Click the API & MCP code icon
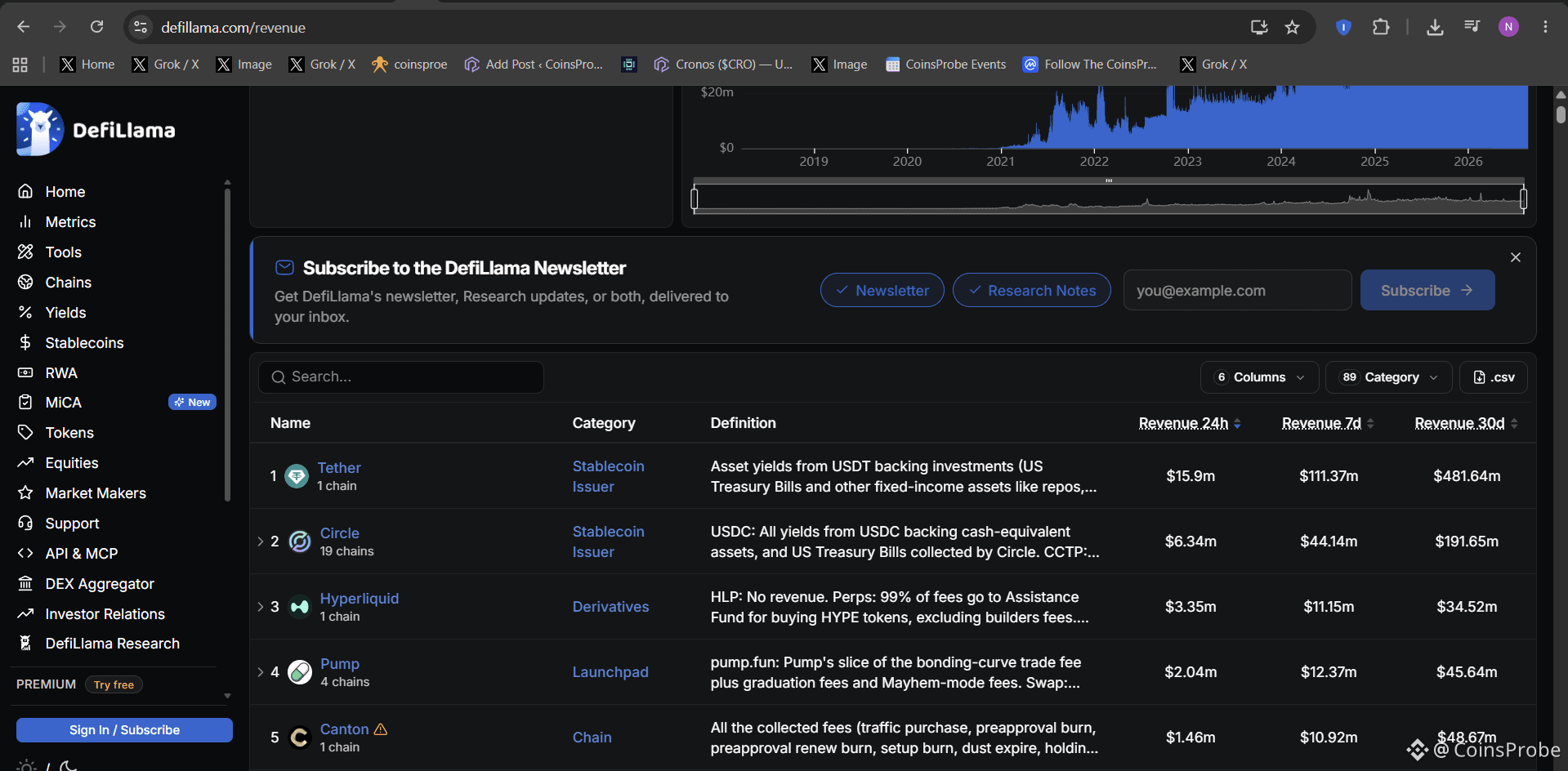 point(25,553)
